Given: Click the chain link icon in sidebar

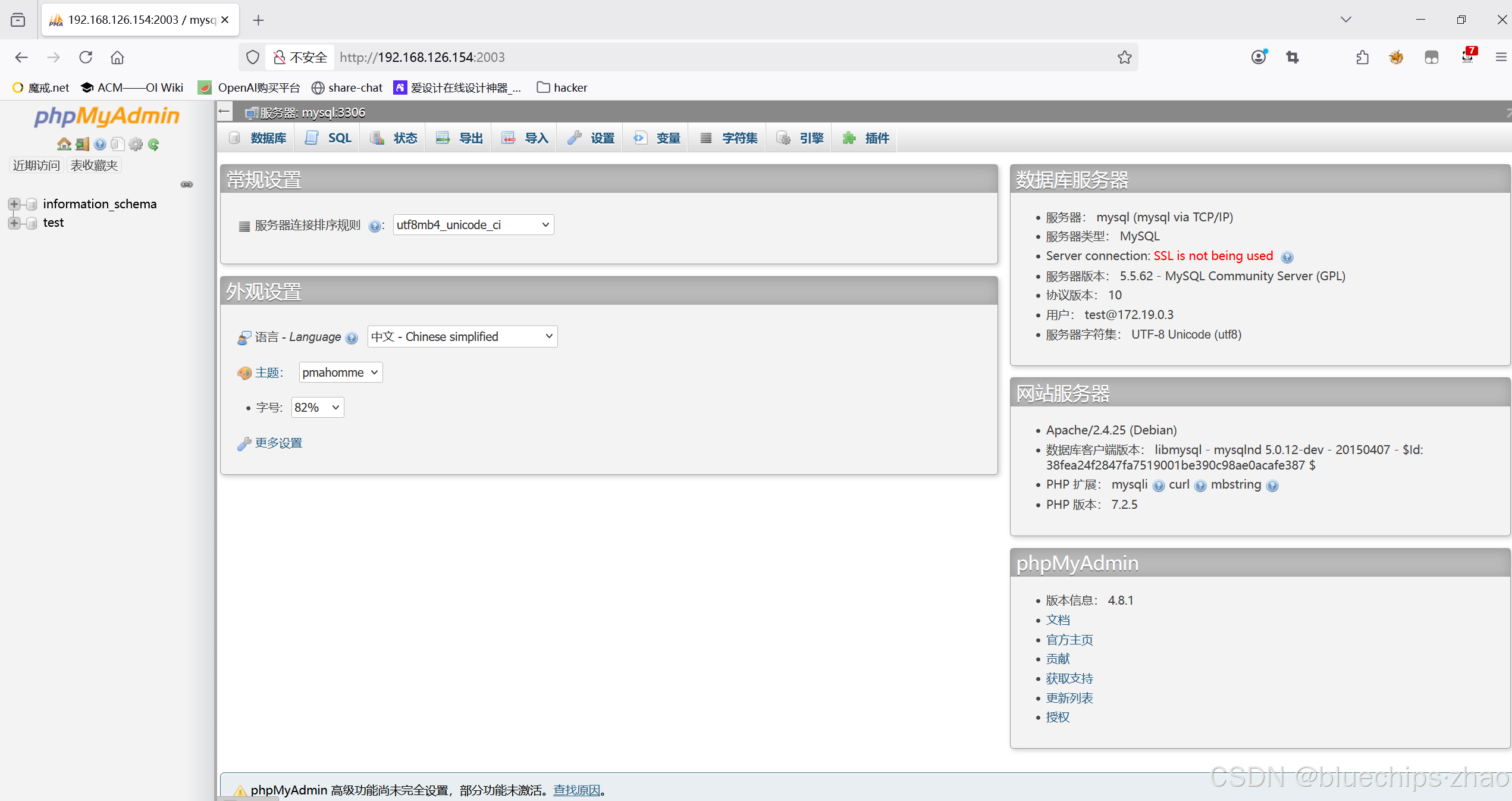Looking at the screenshot, I should click(187, 184).
